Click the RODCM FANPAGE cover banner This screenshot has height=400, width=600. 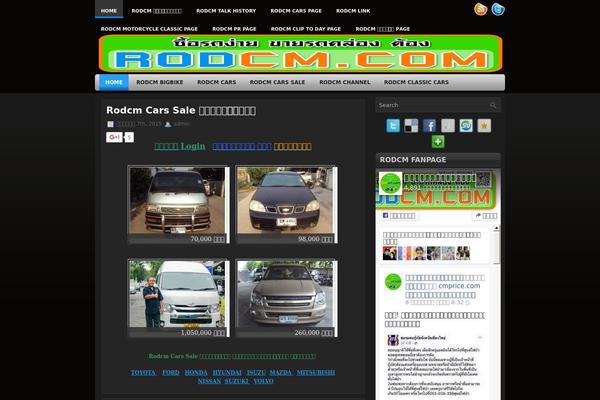point(438,189)
